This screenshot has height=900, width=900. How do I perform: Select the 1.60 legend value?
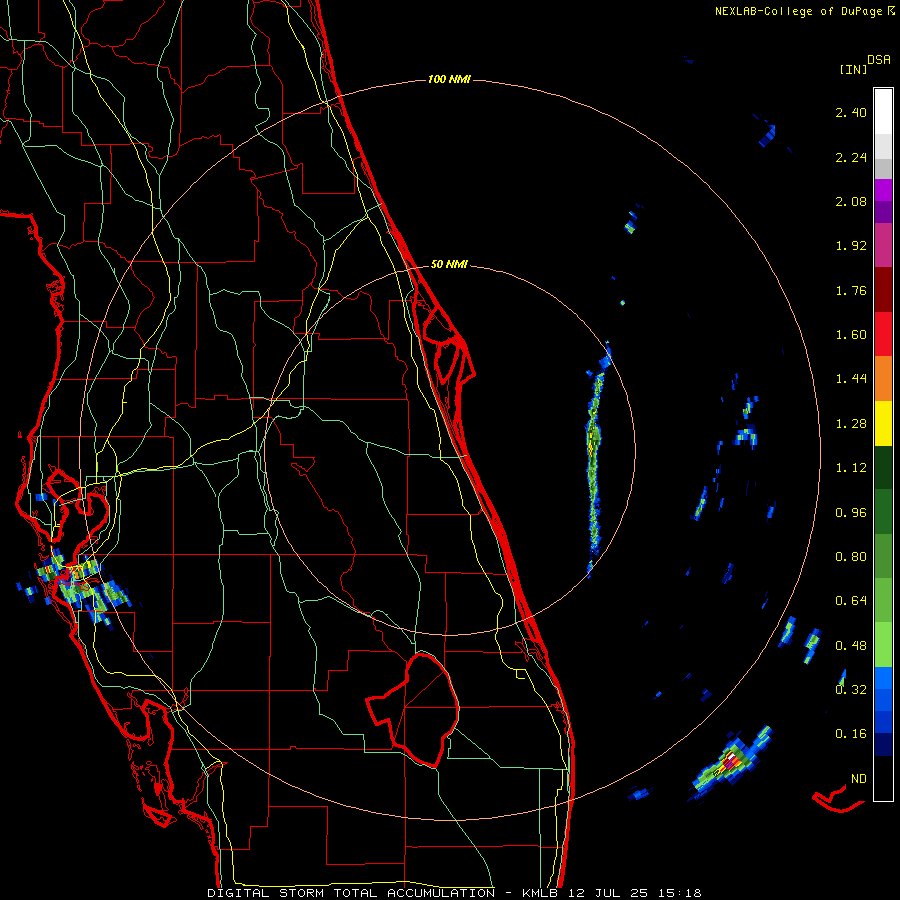851,335
